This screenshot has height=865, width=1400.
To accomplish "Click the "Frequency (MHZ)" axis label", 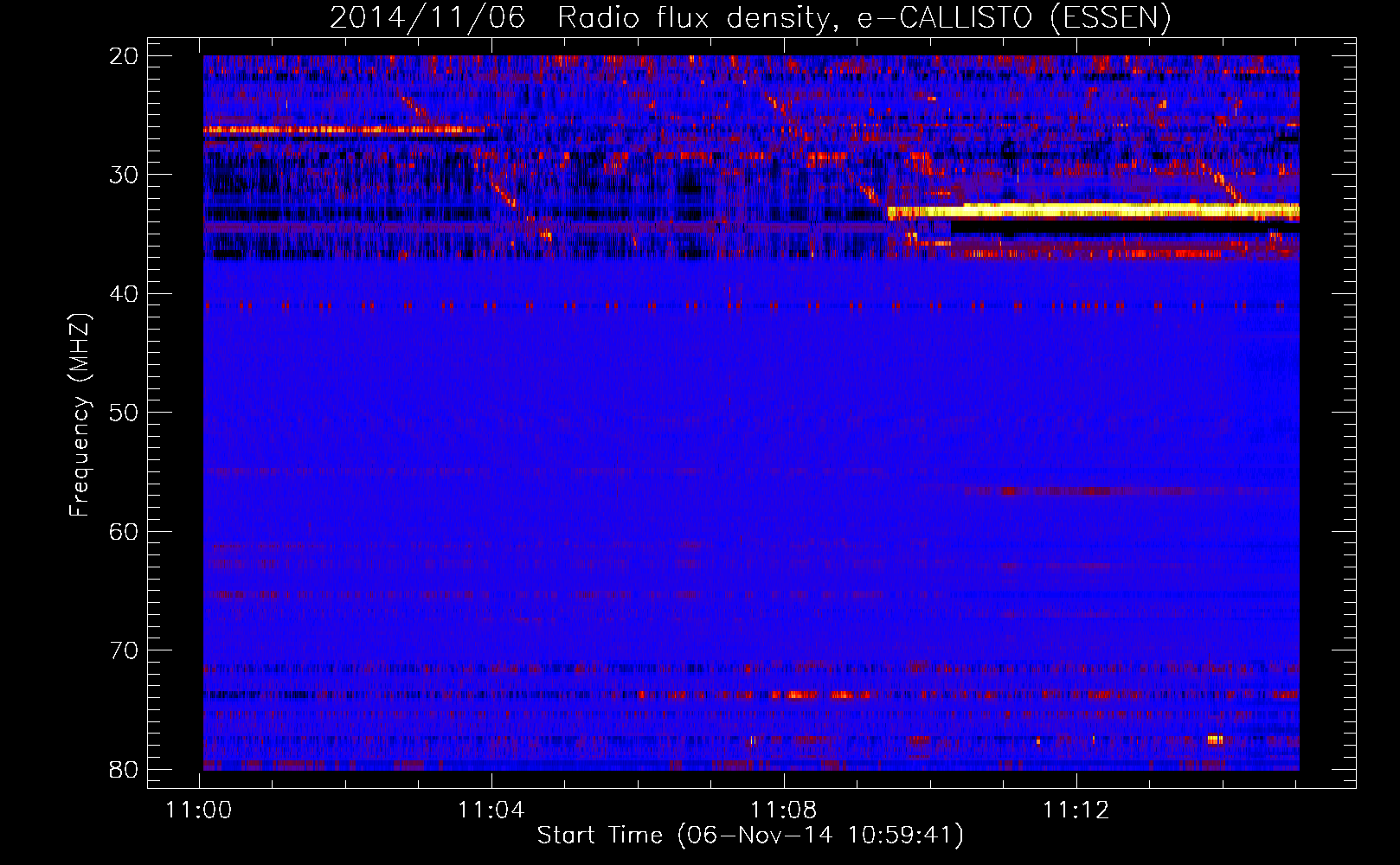I will (80, 415).
